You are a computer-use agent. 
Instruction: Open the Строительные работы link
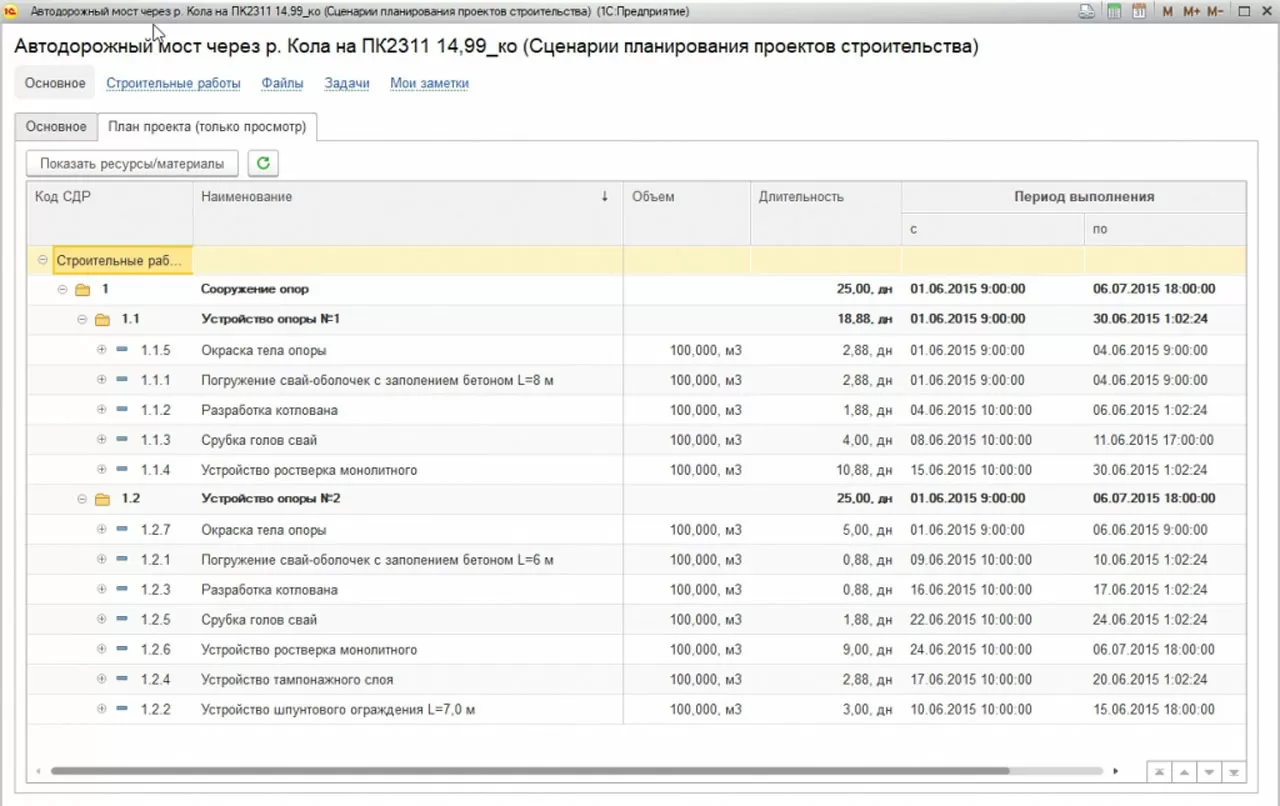(x=173, y=83)
